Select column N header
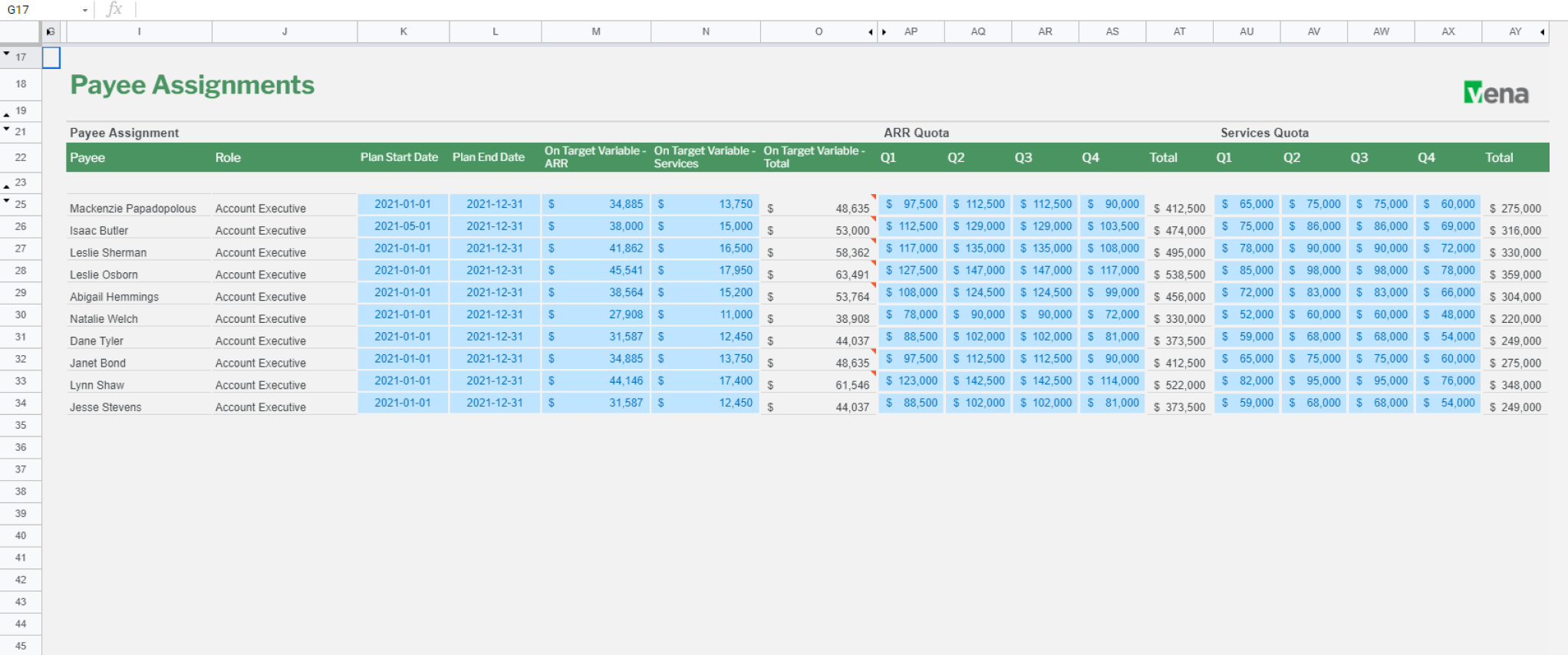1568x655 pixels. [x=706, y=31]
